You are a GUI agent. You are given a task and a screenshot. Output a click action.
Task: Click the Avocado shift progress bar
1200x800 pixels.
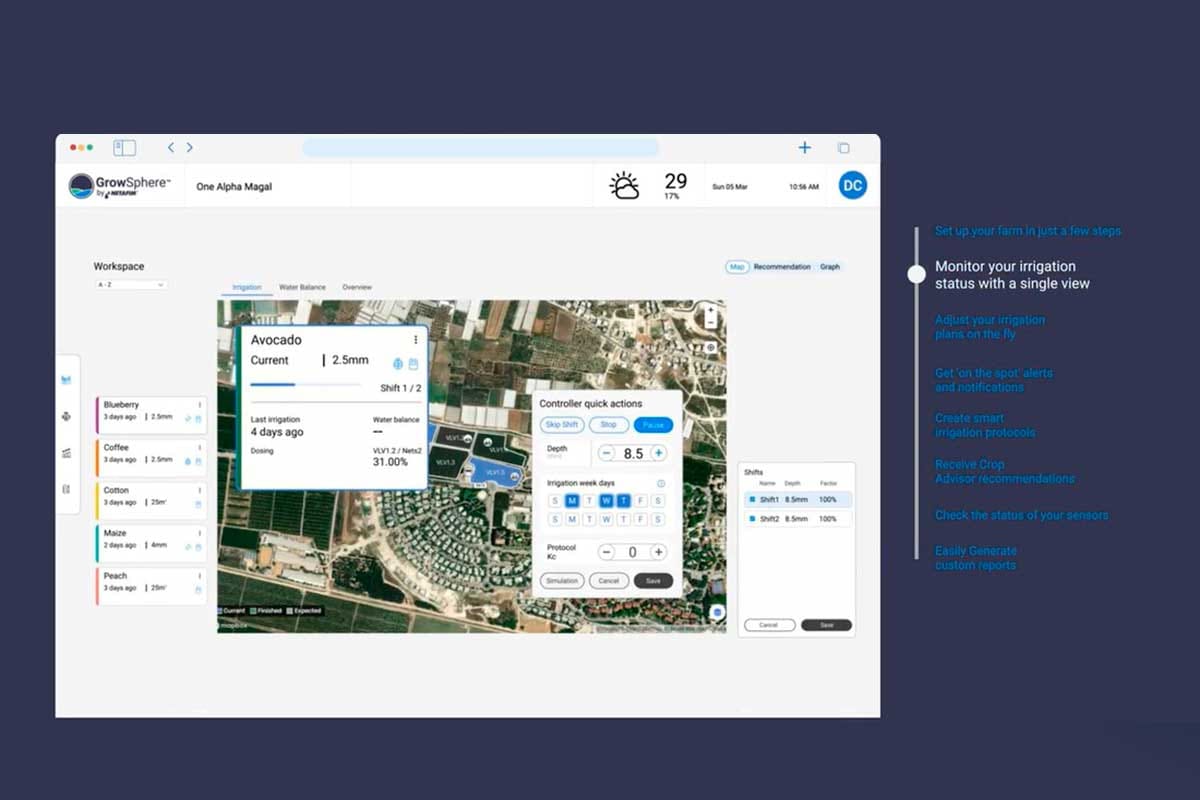tap(305, 384)
